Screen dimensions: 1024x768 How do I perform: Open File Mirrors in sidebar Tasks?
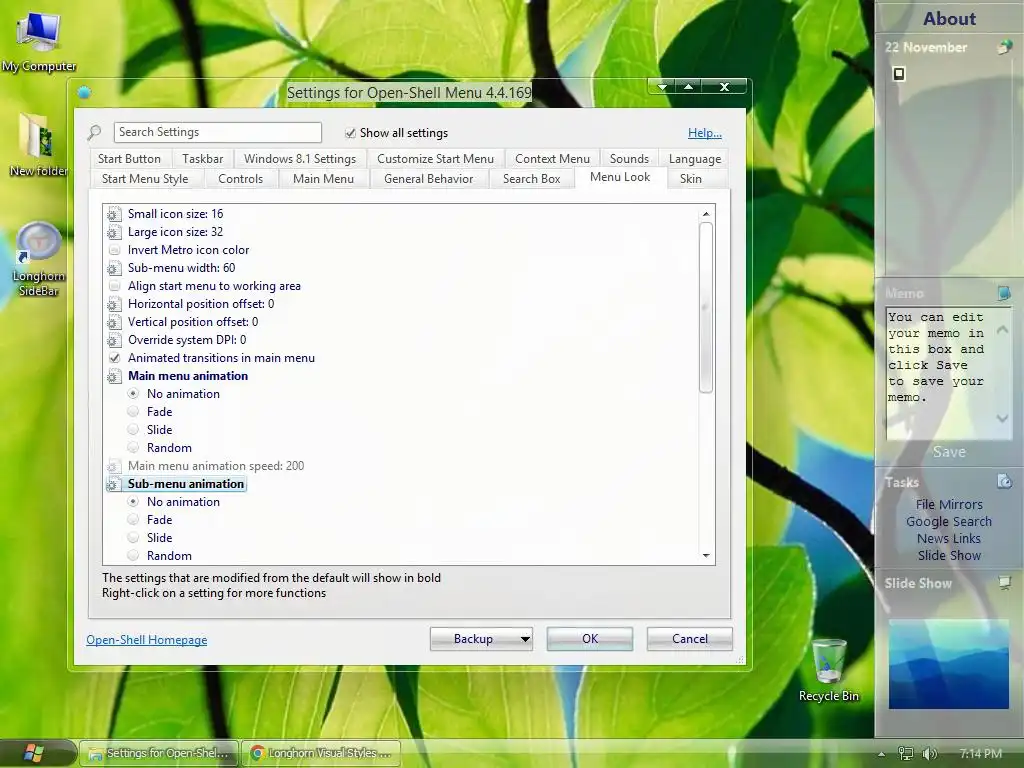point(949,505)
